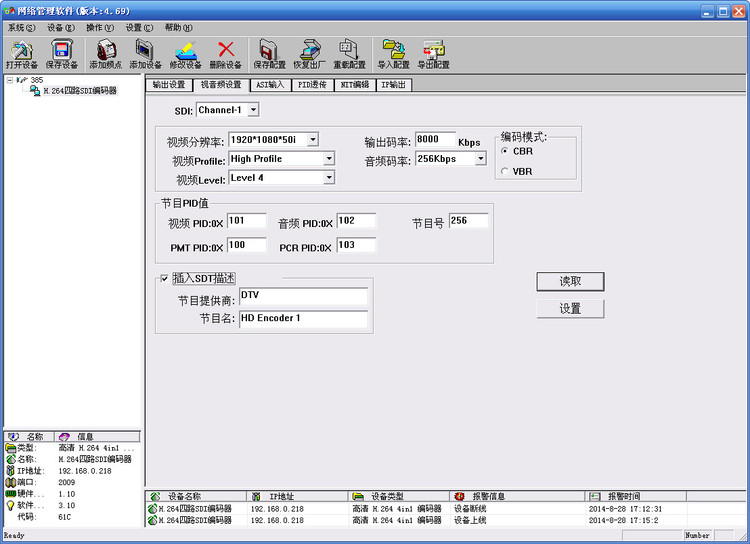Image resolution: width=750 pixels, height=544 pixels.
Task: Open the 视频分辨率 resolution dropdown
Action: (x=313, y=140)
